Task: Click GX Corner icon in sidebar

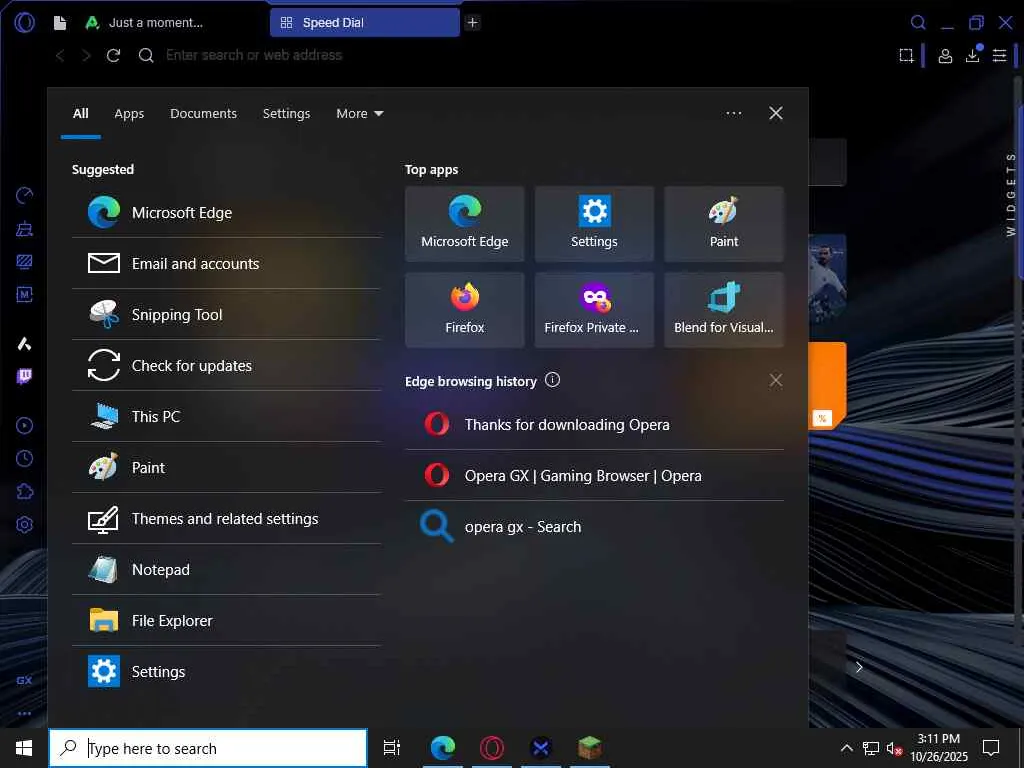Action: (24, 680)
